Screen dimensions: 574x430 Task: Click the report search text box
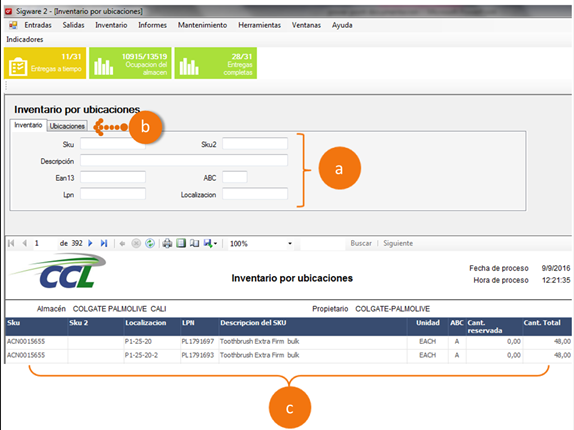(x=322, y=244)
